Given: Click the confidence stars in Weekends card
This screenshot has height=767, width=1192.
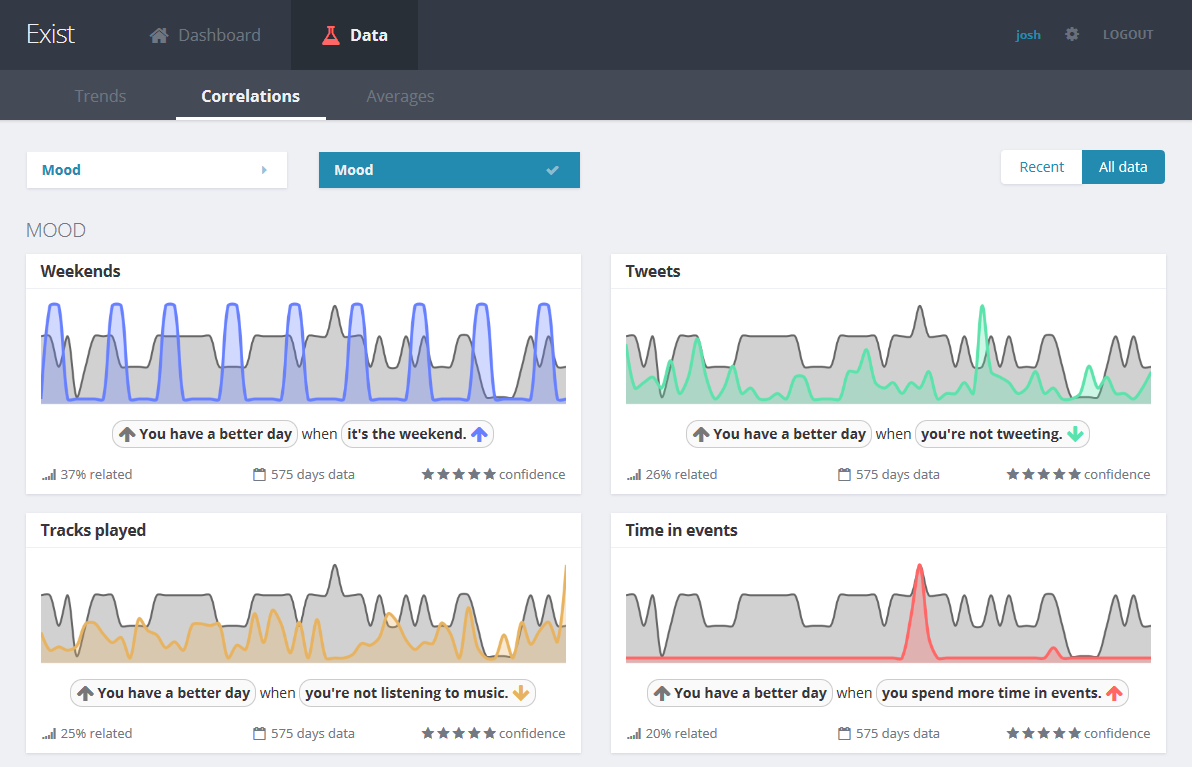Looking at the screenshot, I should click(x=458, y=475).
